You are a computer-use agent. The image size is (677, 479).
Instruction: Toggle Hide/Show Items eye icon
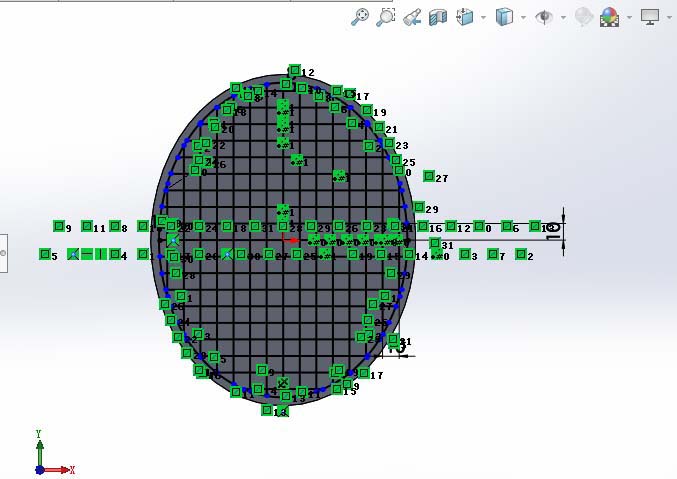click(544, 17)
